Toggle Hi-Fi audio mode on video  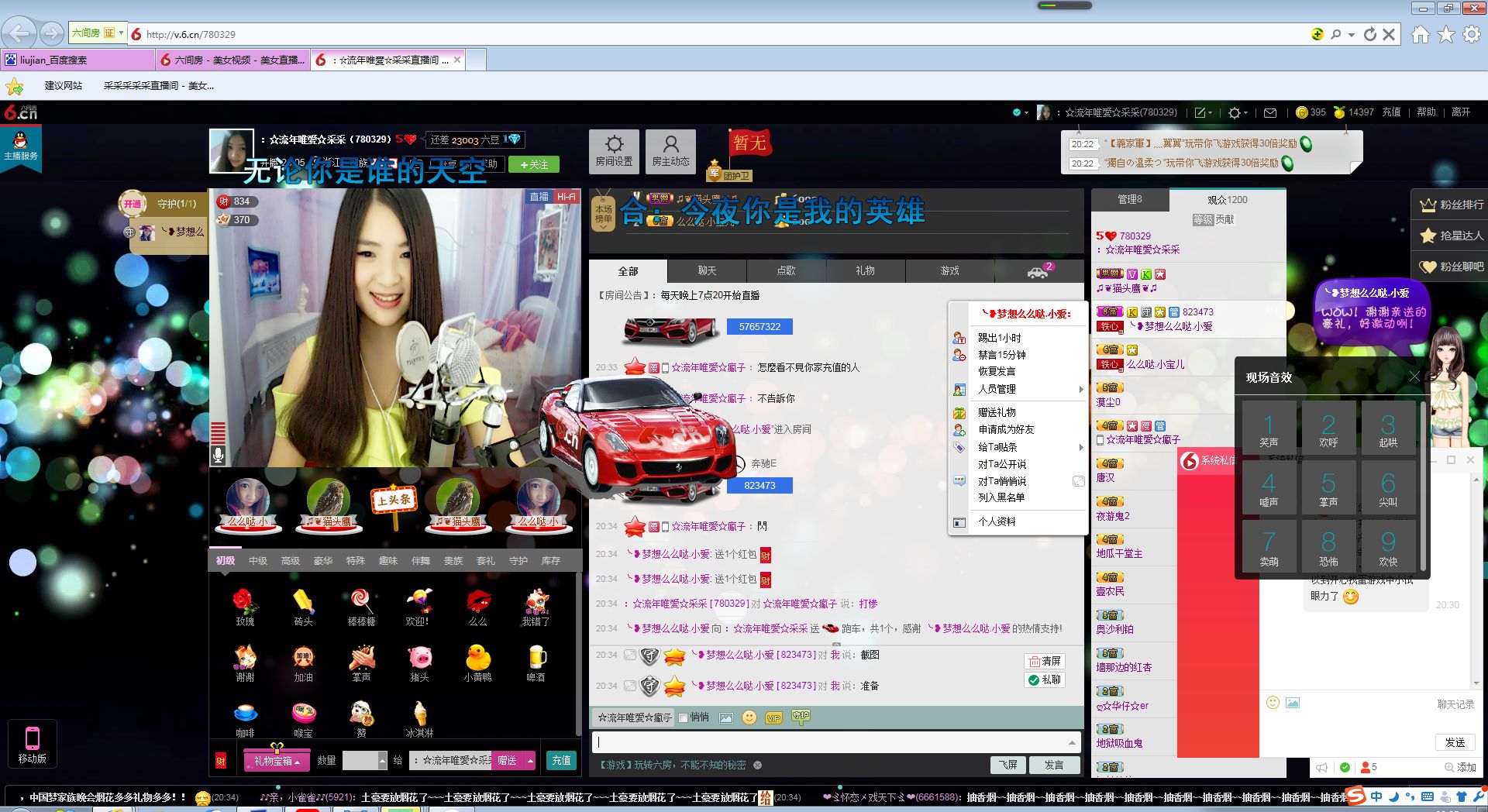click(567, 197)
